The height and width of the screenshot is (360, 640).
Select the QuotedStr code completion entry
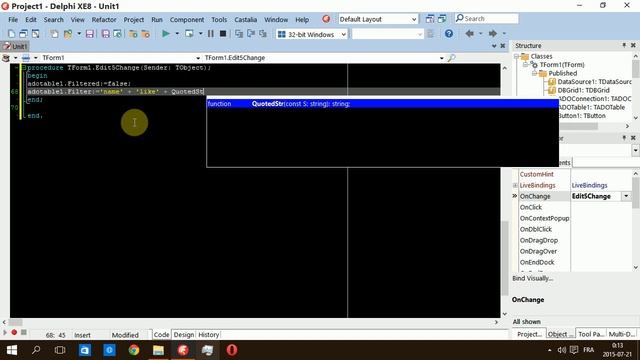(382, 104)
